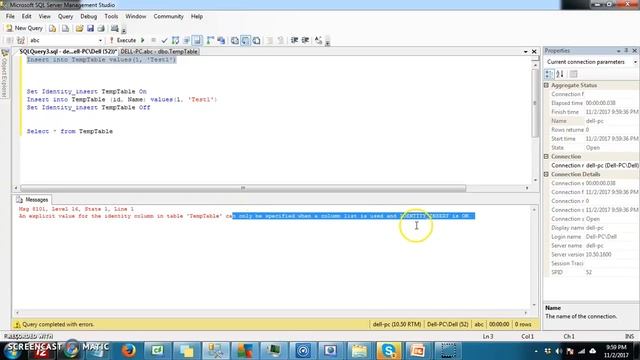Comment out the selected lines icon
Screen dimensions: 640x360
coord(269,40)
